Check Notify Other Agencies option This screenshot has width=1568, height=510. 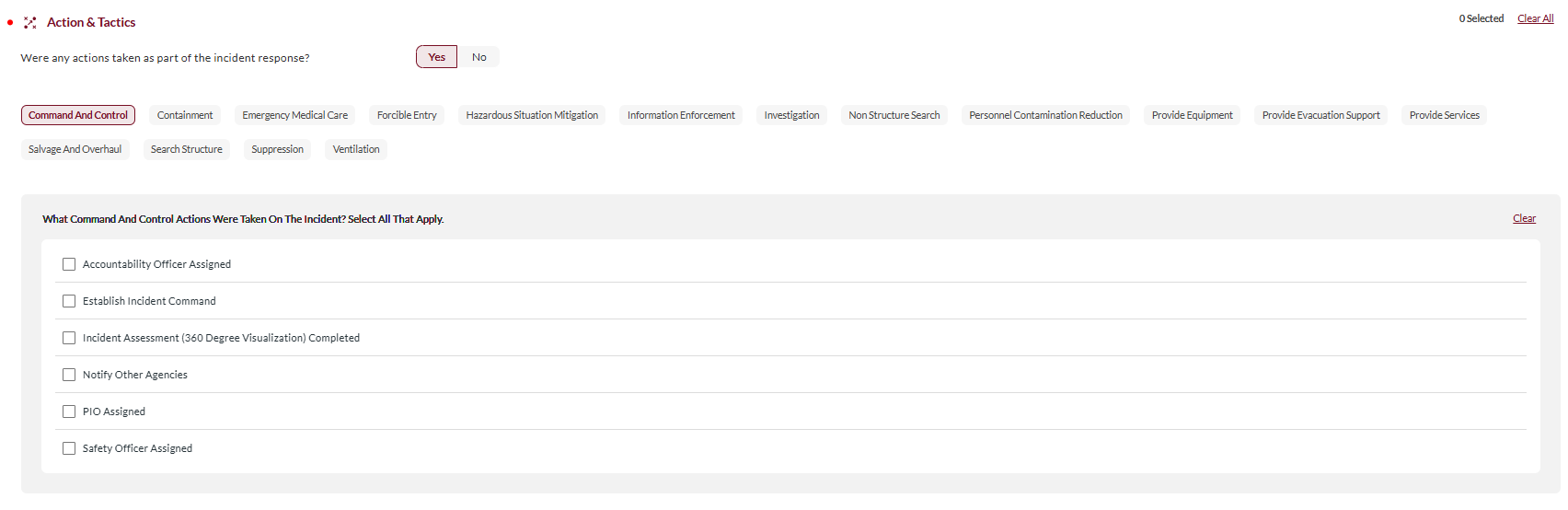click(x=69, y=375)
